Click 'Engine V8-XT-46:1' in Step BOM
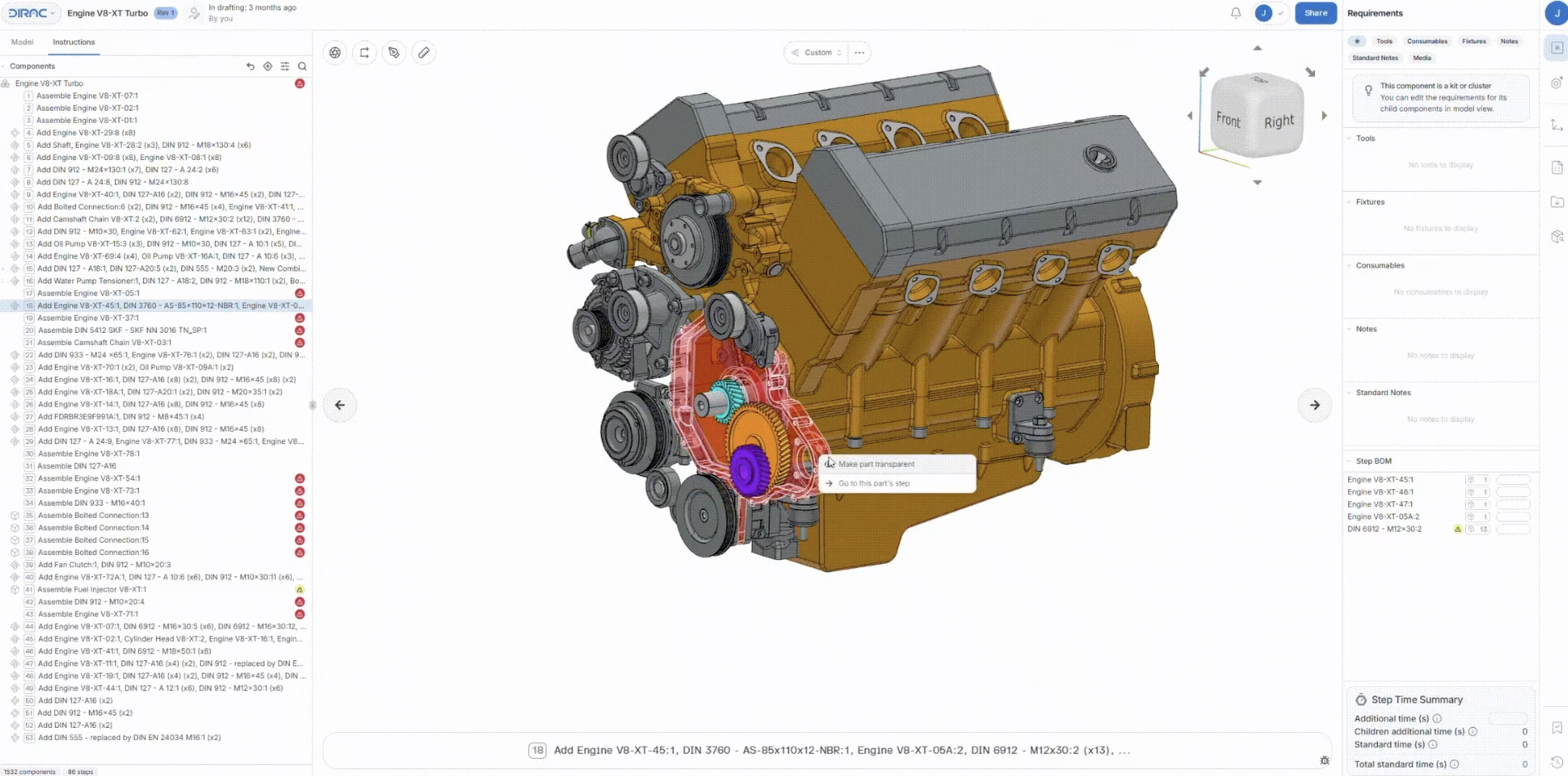This screenshot has width=1568, height=776. click(x=1380, y=492)
